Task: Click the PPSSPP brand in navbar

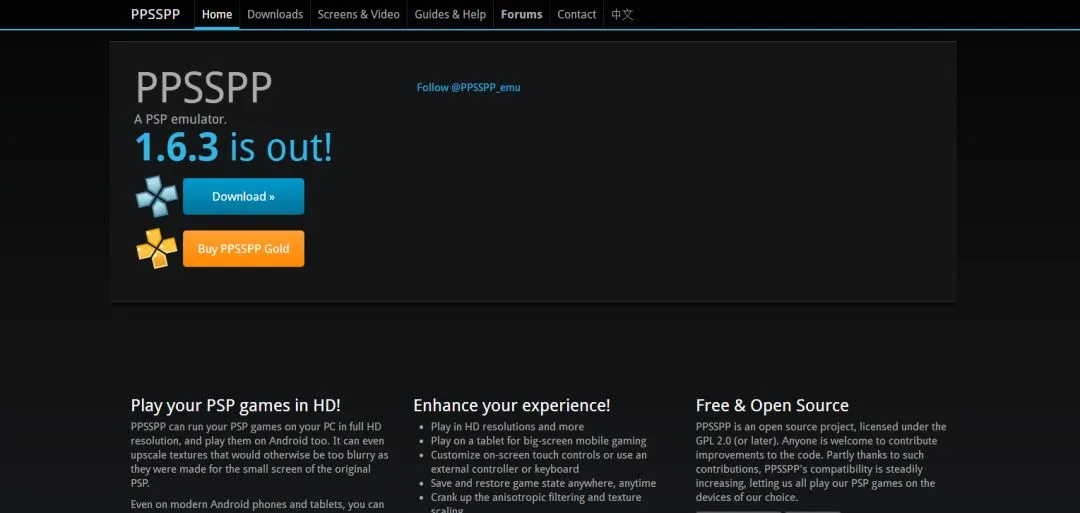Action: (x=156, y=14)
